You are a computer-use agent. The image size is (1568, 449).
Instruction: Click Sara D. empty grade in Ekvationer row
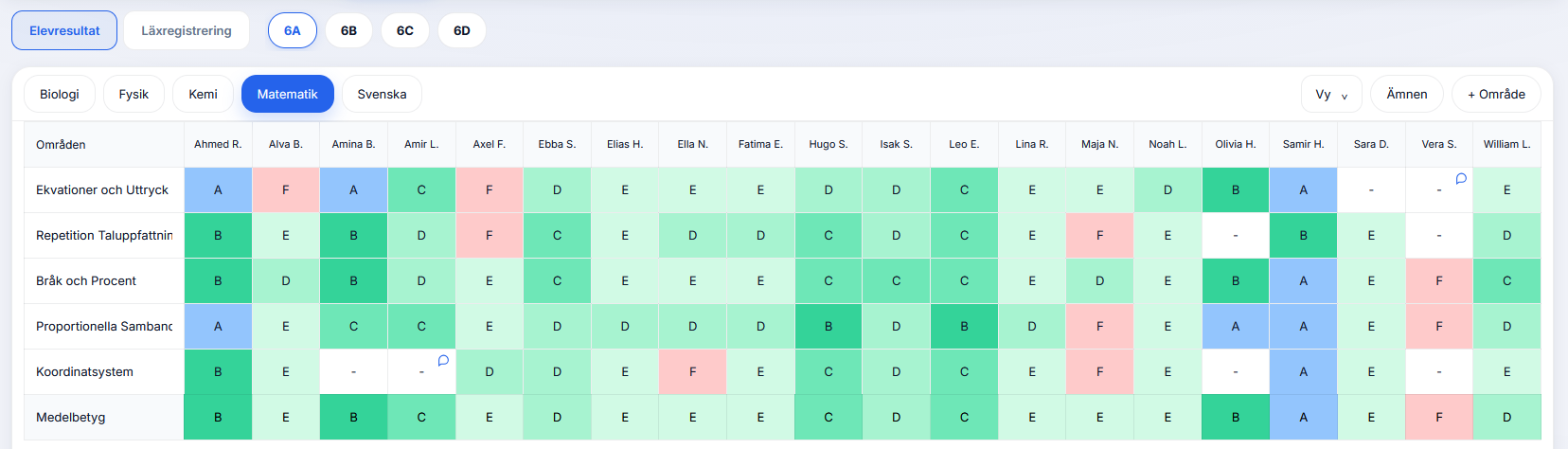(1371, 189)
